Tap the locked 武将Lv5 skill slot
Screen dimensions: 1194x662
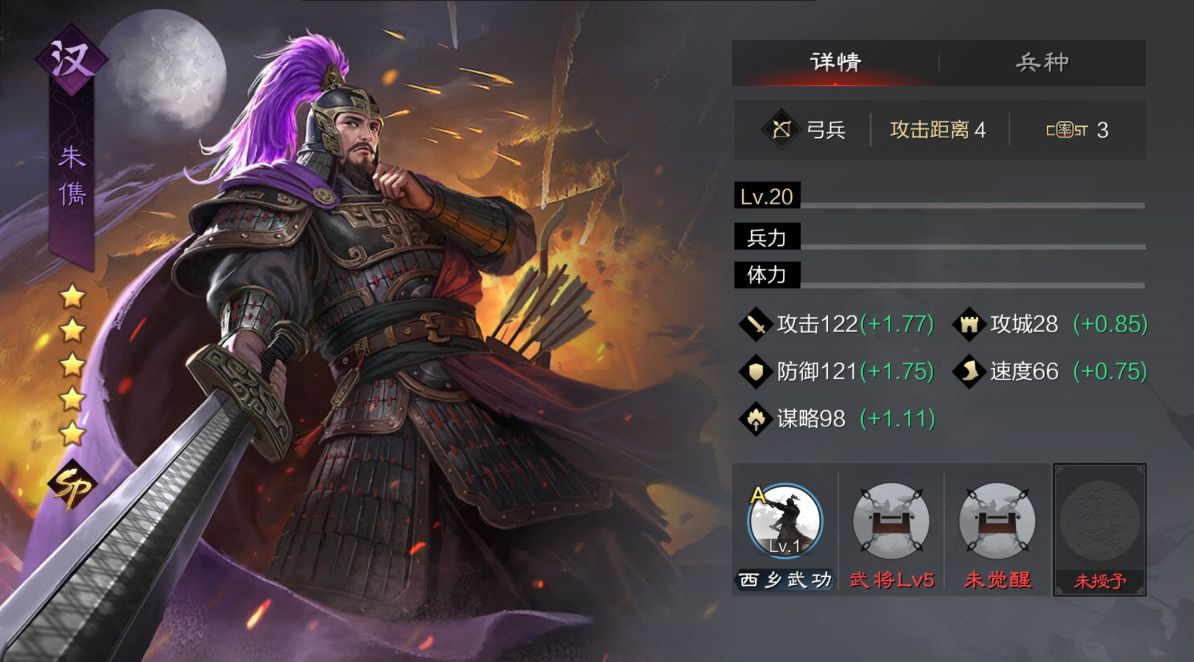(x=891, y=522)
